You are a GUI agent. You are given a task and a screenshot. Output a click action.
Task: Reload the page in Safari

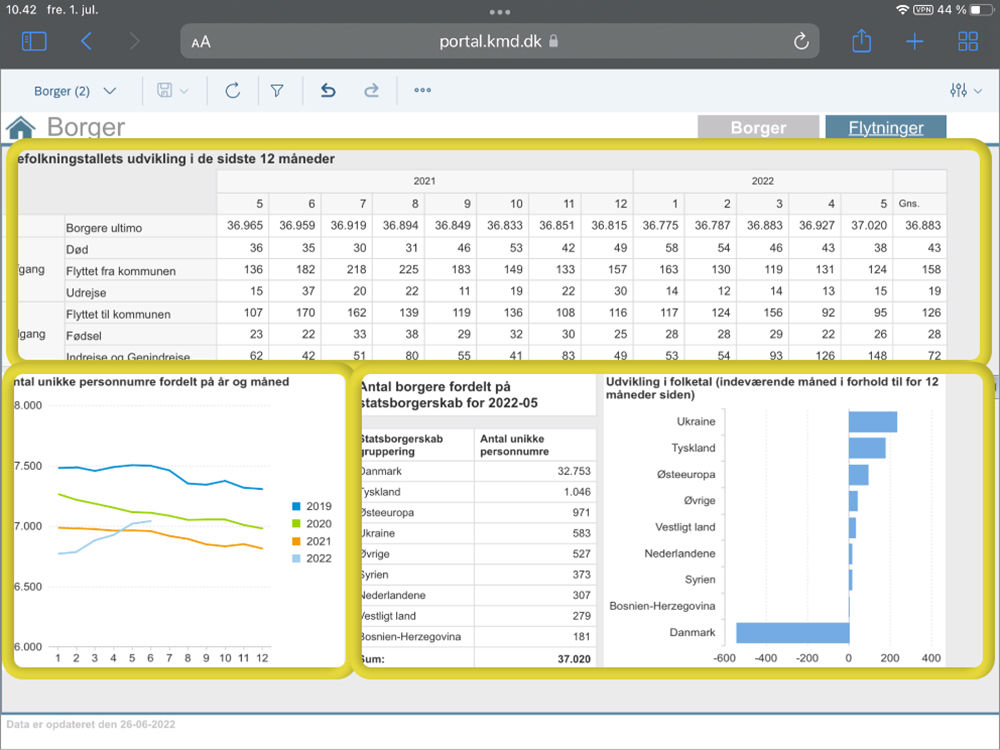(800, 41)
